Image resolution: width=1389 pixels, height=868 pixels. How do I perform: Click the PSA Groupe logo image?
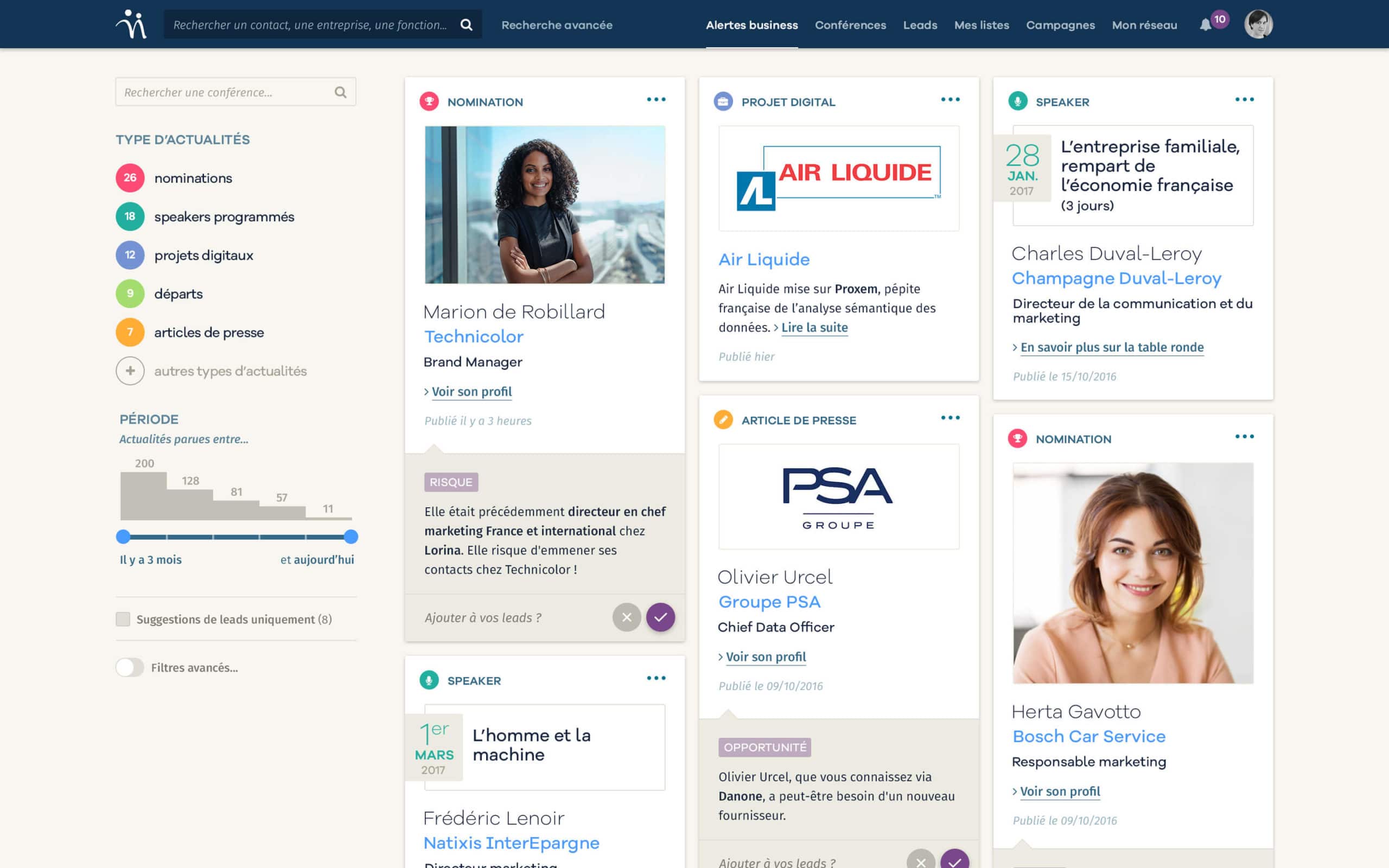pyautogui.click(x=839, y=496)
